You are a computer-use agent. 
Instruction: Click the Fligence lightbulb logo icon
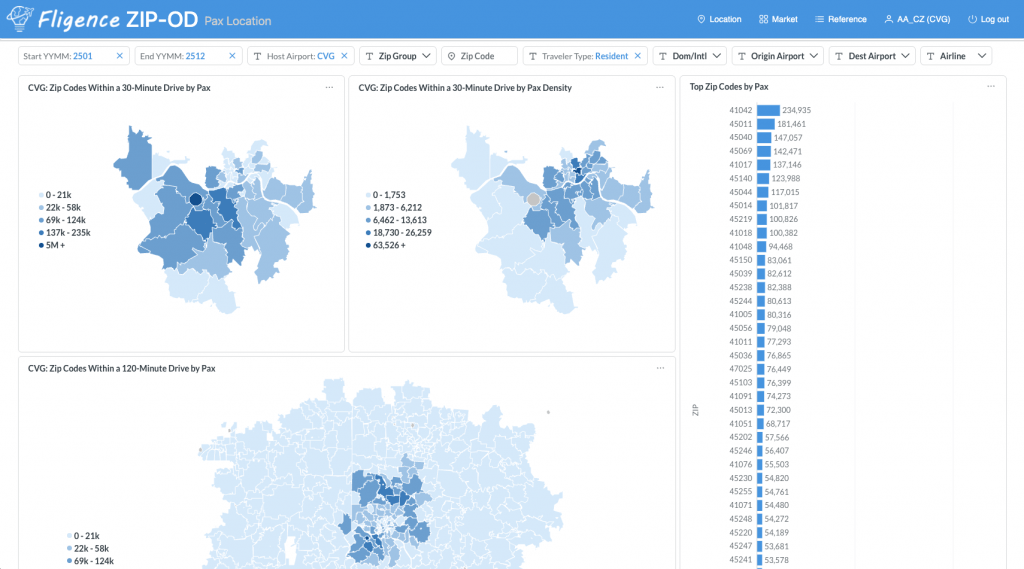pos(20,18)
